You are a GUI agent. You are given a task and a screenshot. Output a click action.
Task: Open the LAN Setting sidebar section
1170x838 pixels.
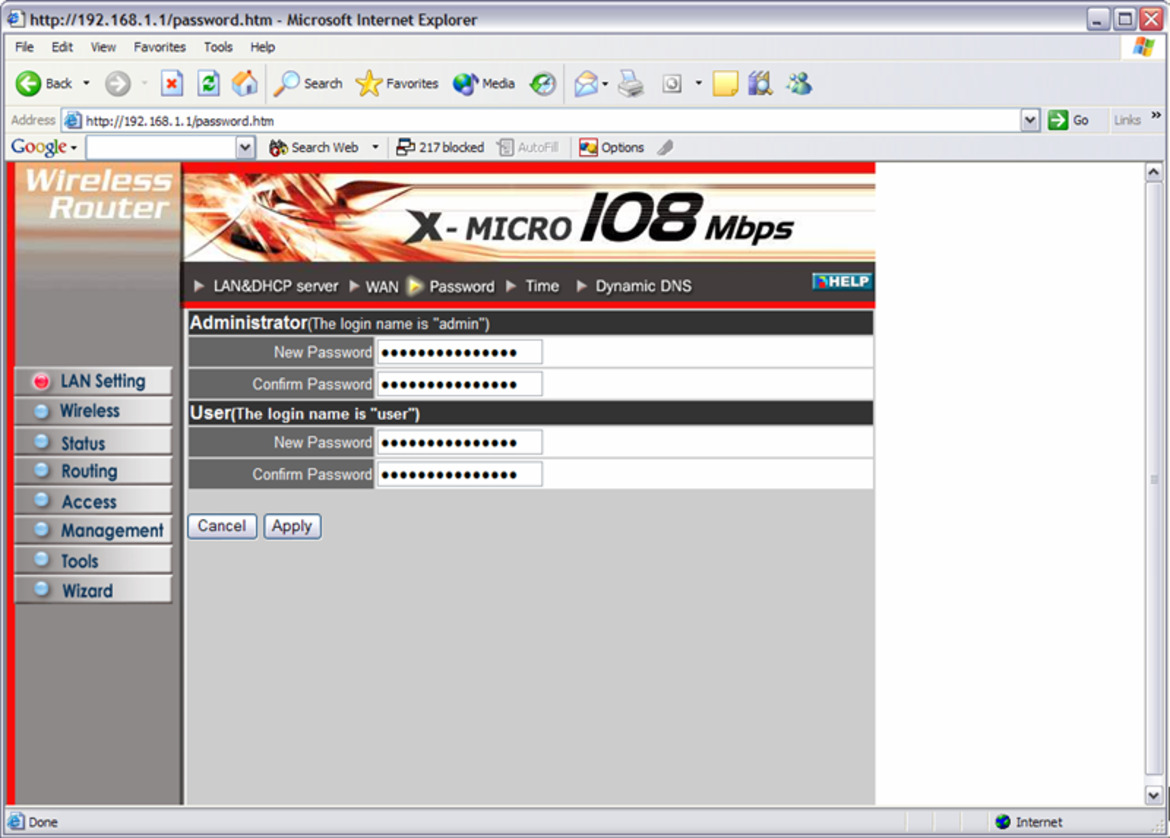tap(93, 381)
